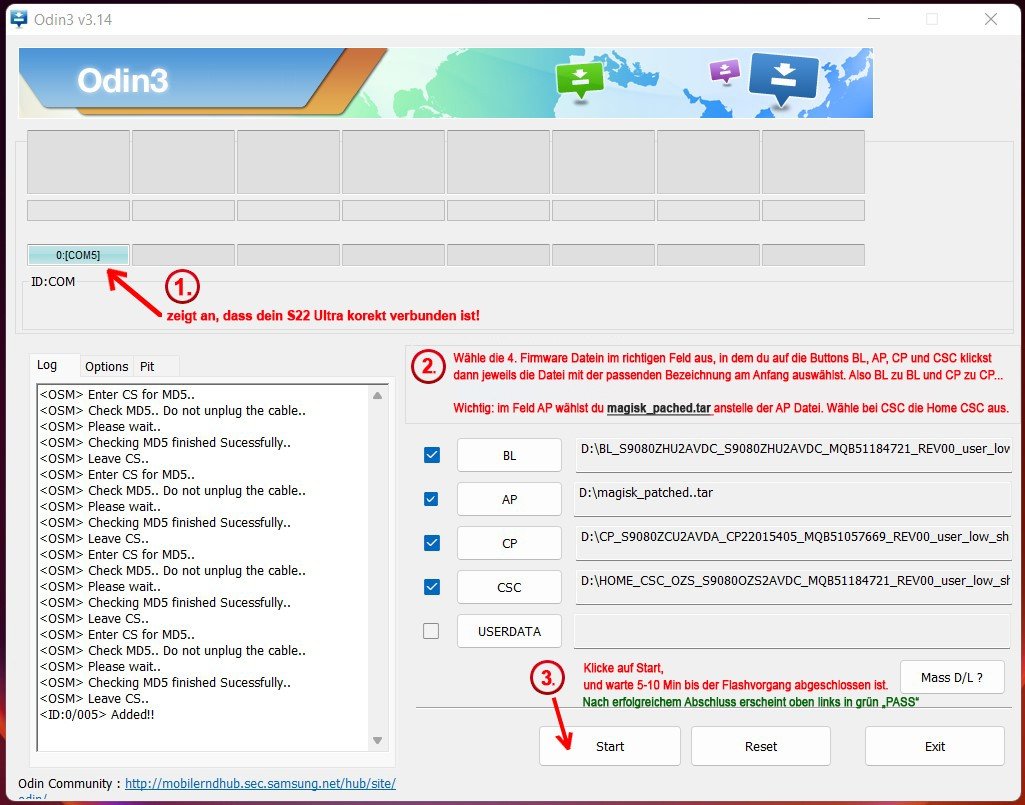Open the AP file chooser button
The image size is (1025, 805).
[x=509, y=499]
